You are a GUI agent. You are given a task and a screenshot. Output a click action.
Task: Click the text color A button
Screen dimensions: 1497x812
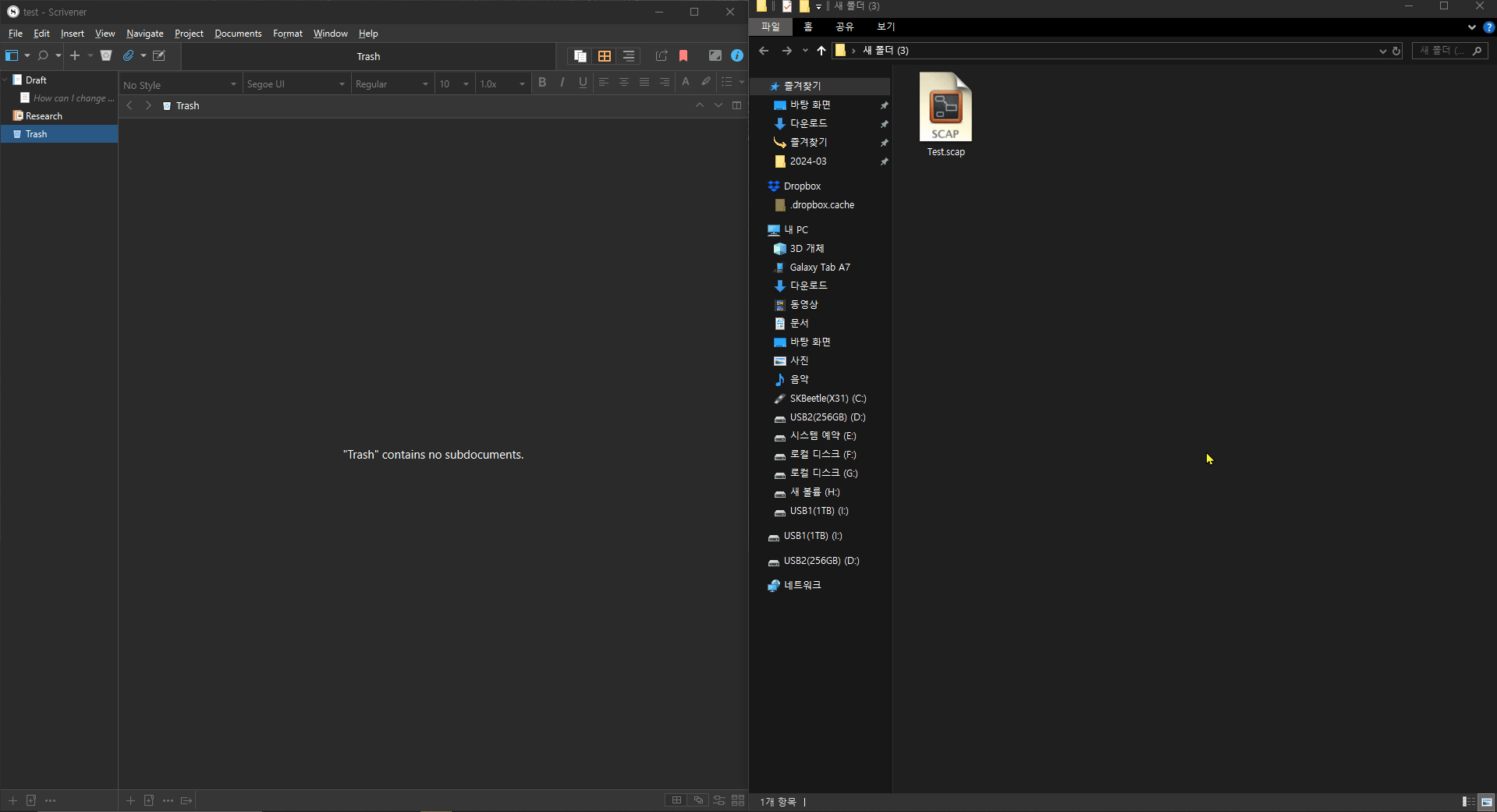pyautogui.click(x=685, y=83)
